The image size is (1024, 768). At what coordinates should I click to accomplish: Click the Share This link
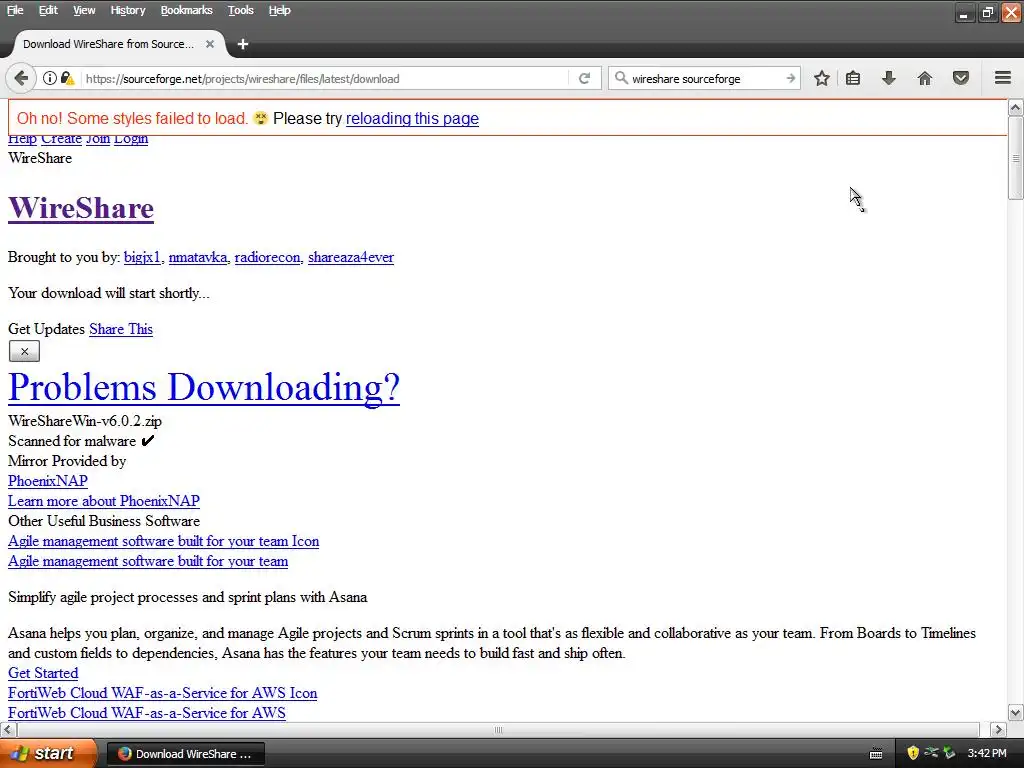[121, 329]
